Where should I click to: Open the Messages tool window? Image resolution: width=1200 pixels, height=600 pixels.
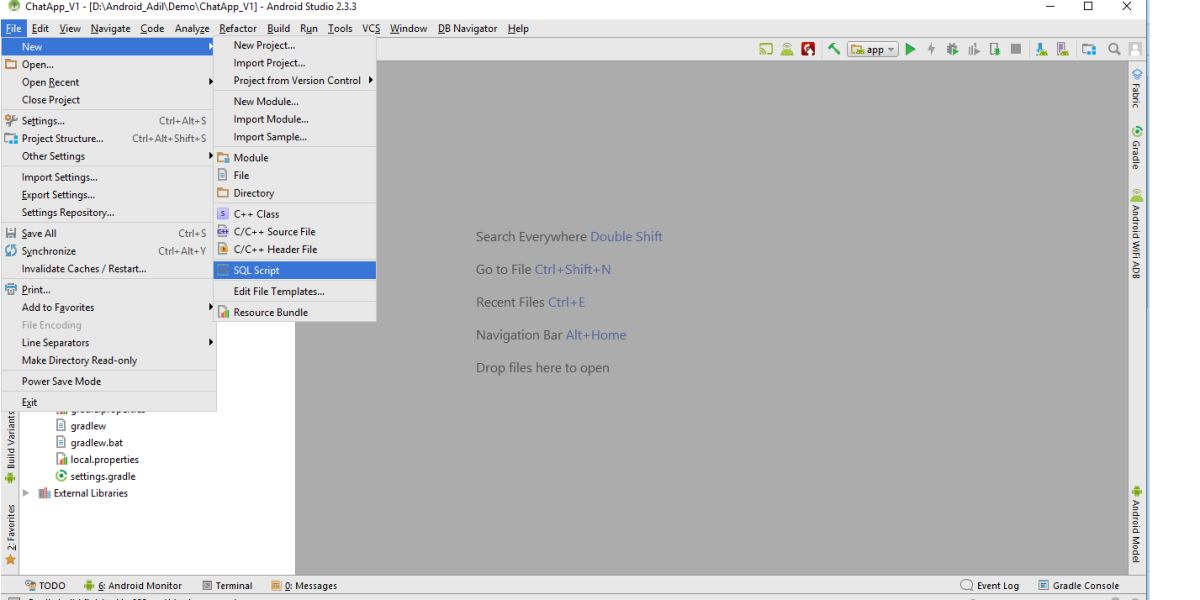pyautogui.click(x=304, y=586)
